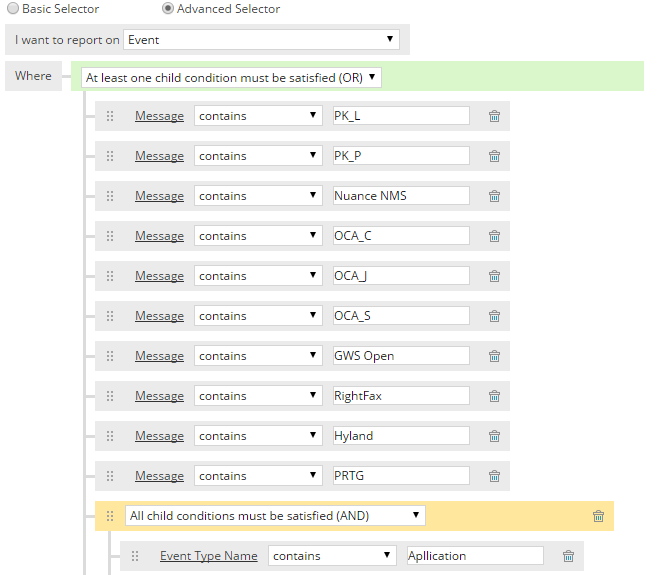Open the OR condition group dropdown
Viewport: 661px width, 575px height.
(231, 78)
